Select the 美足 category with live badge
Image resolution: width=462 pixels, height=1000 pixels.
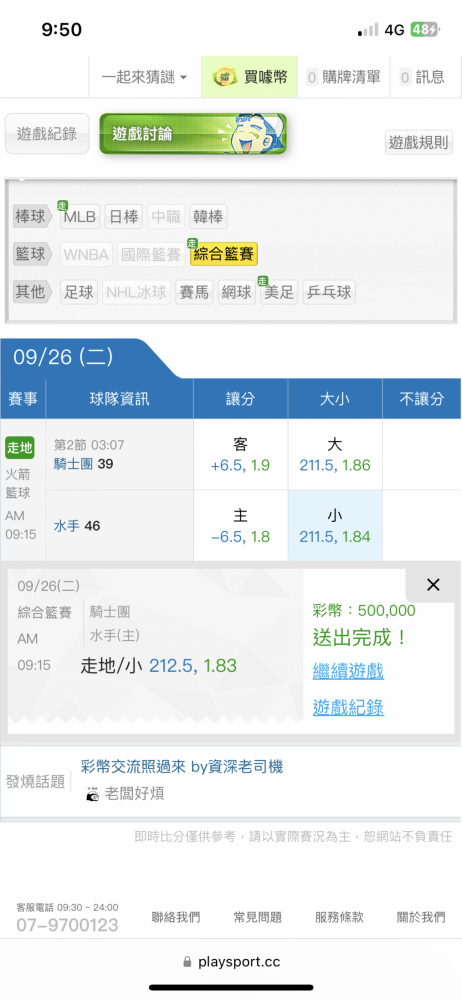coord(279,292)
